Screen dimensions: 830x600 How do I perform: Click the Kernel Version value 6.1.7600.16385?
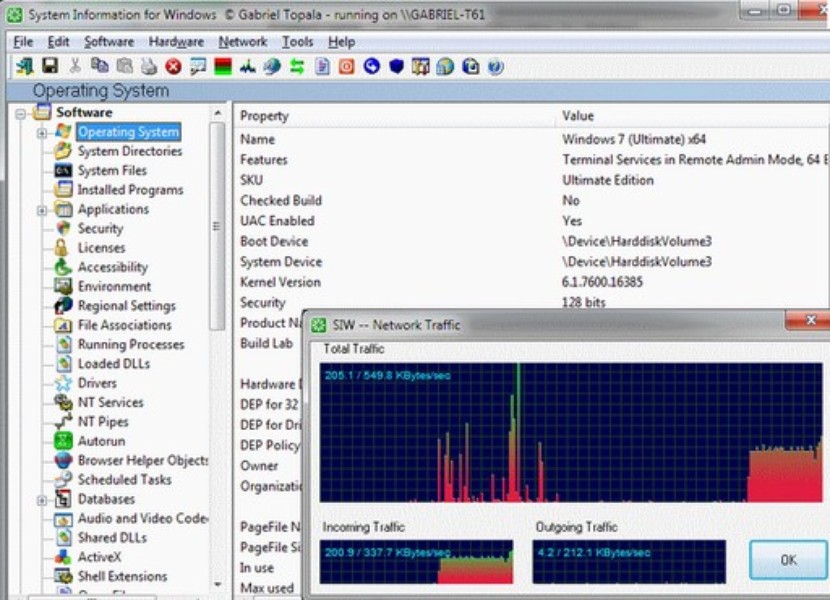pyautogui.click(x=602, y=282)
